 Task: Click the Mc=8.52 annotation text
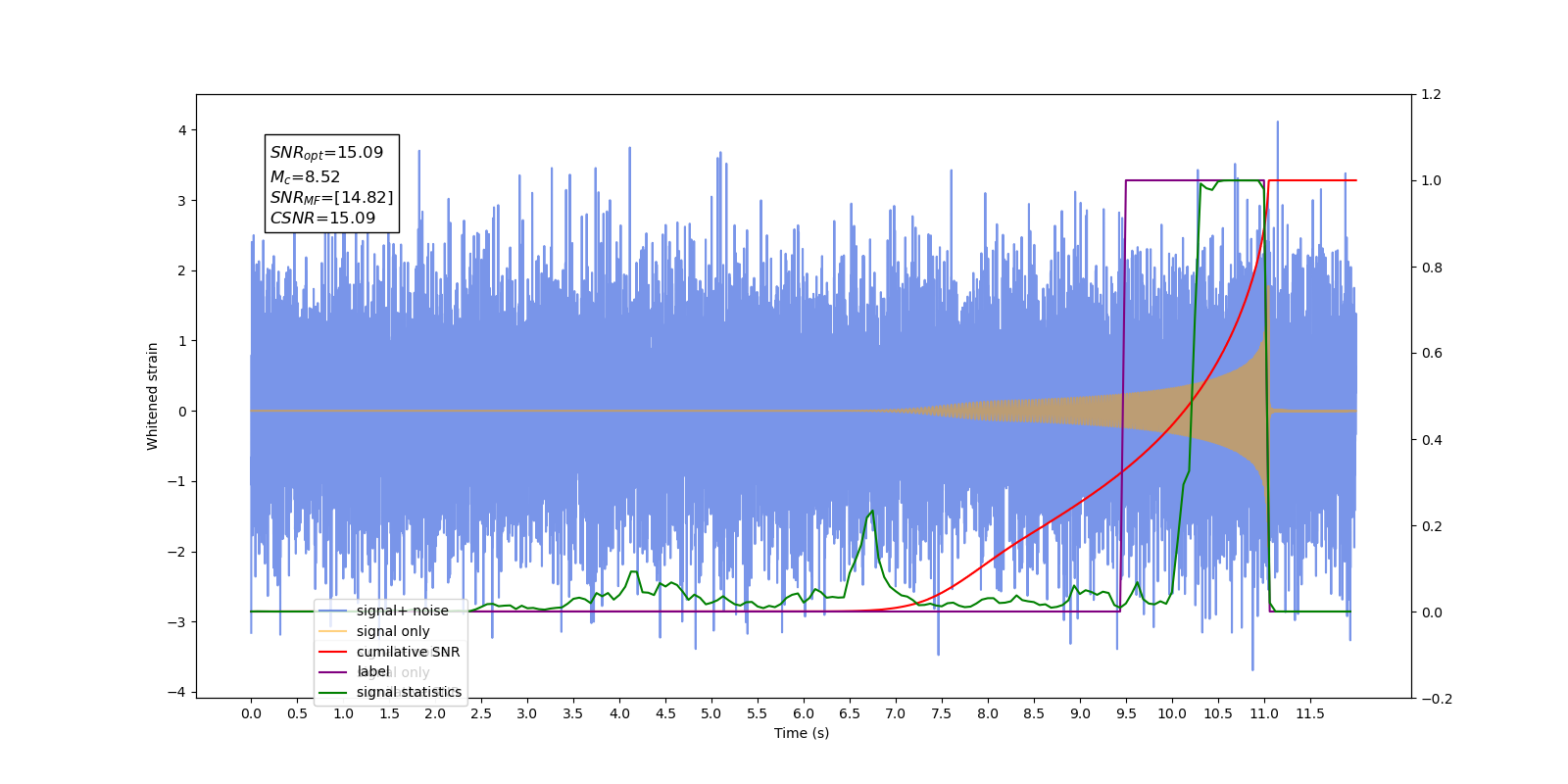click(x=305, y=177)
